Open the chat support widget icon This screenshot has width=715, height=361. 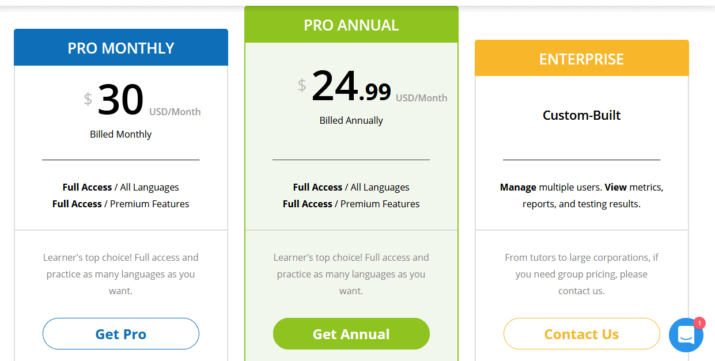pyautogui.click(x=686, y=335)
